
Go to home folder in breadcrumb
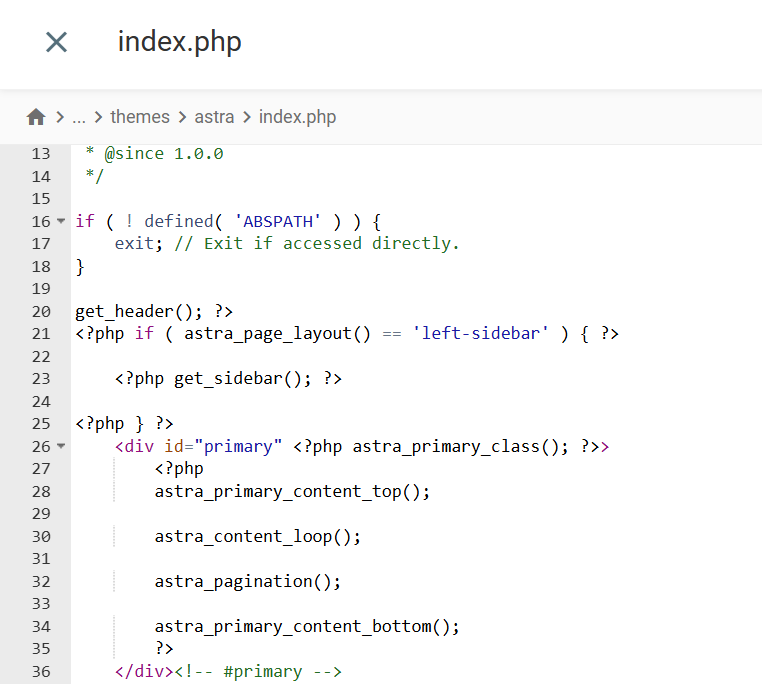(x=36, y=117)
